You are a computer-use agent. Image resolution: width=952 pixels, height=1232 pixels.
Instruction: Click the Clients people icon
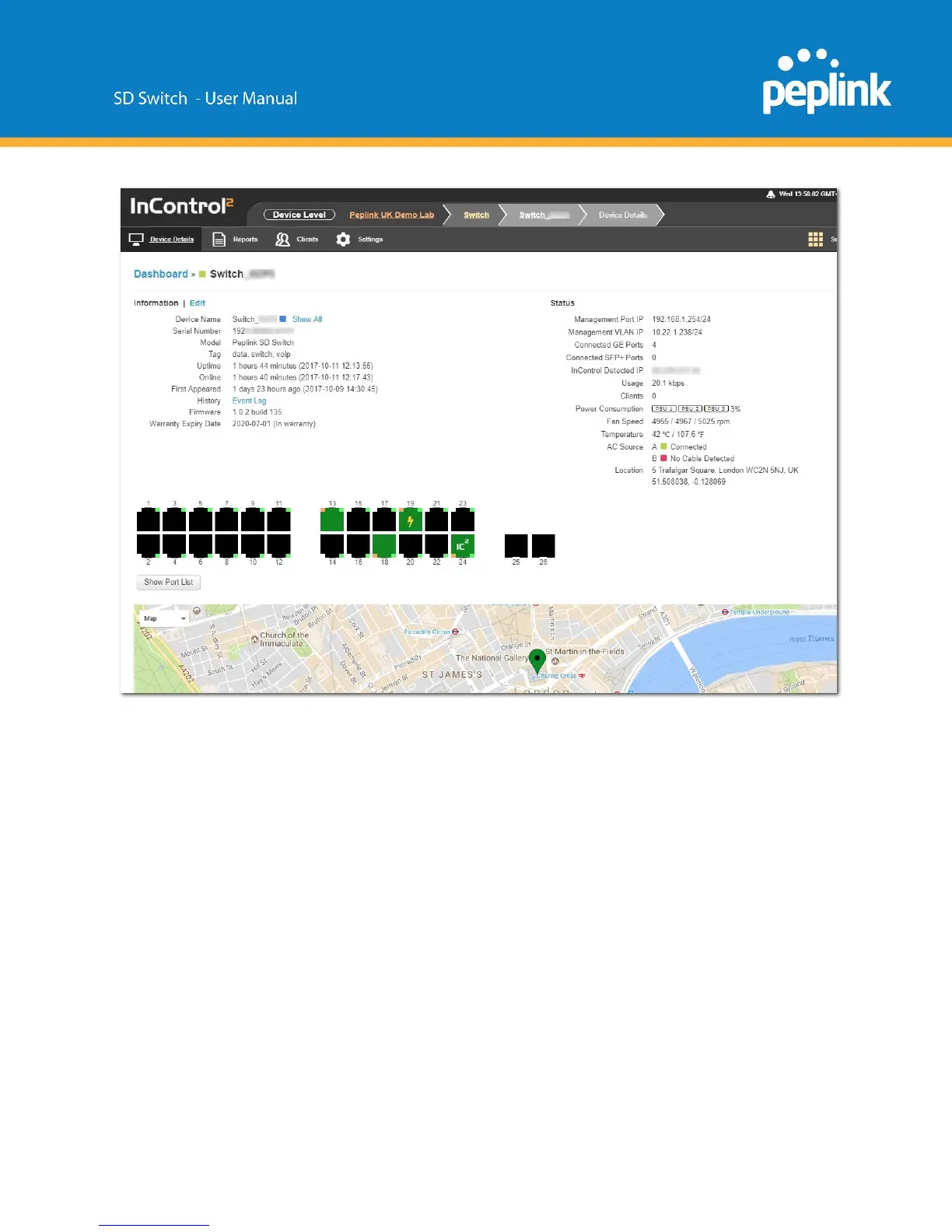(282, 239)
